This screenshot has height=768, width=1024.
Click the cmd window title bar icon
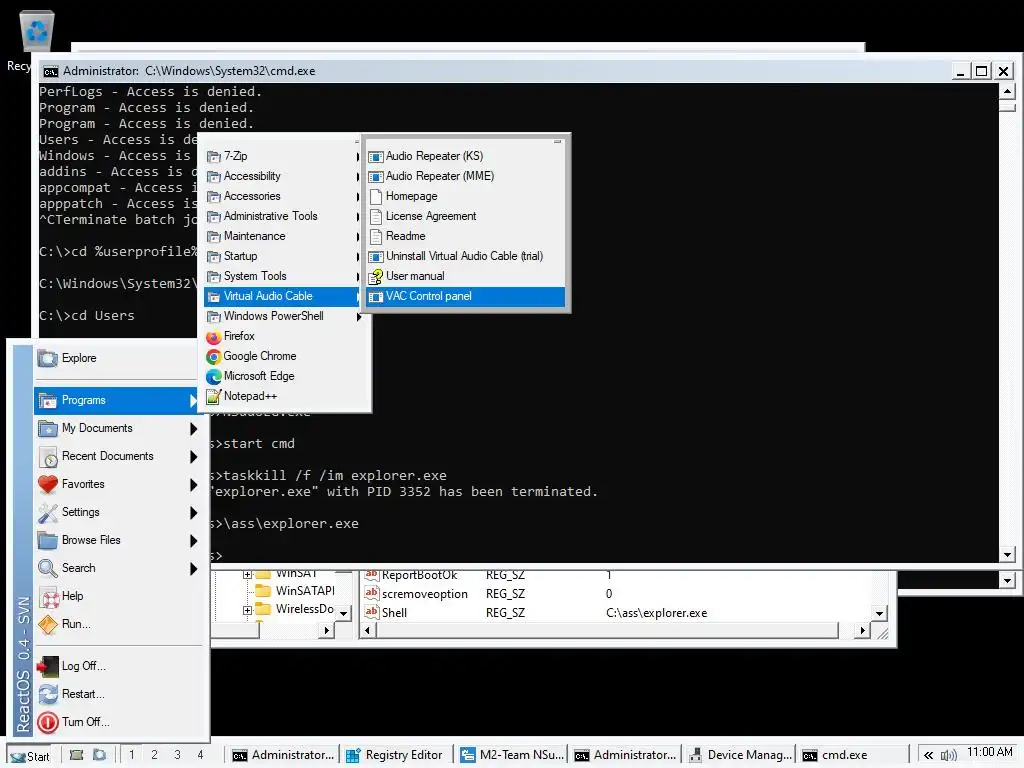click(x=51, y=71)
